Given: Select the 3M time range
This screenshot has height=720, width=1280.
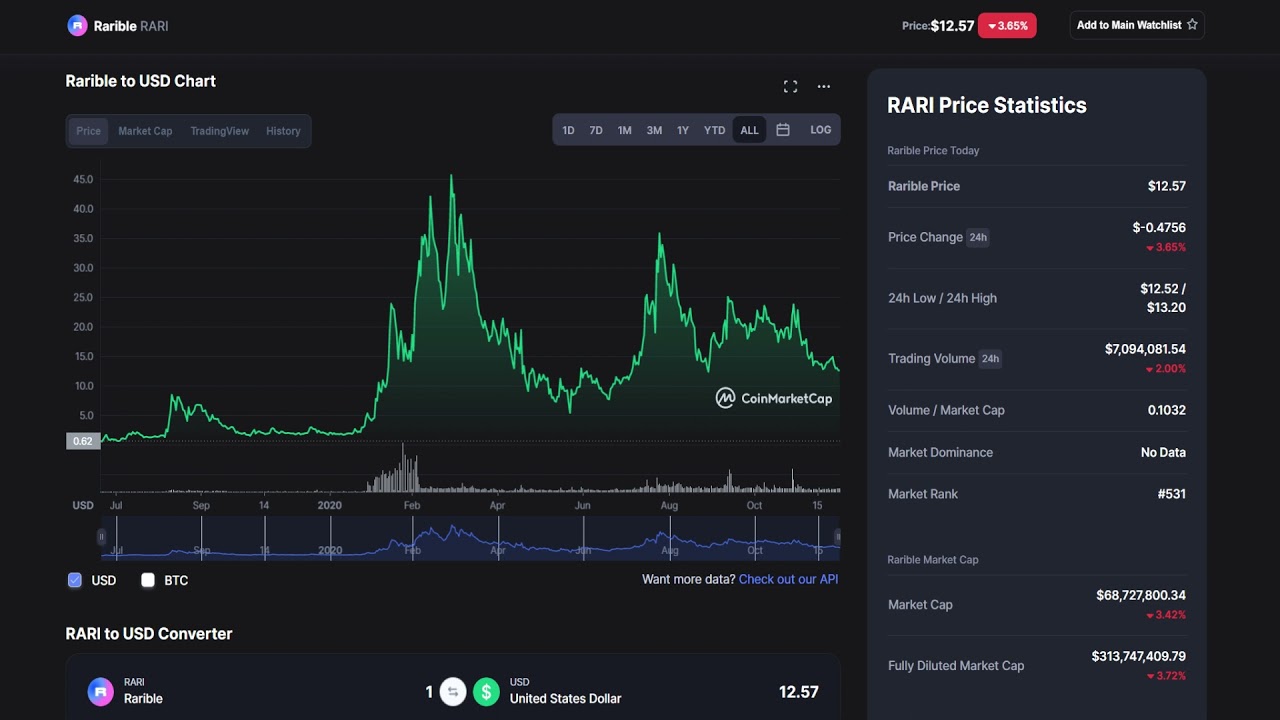Looking at the screenshot, I should click(654, 130).
